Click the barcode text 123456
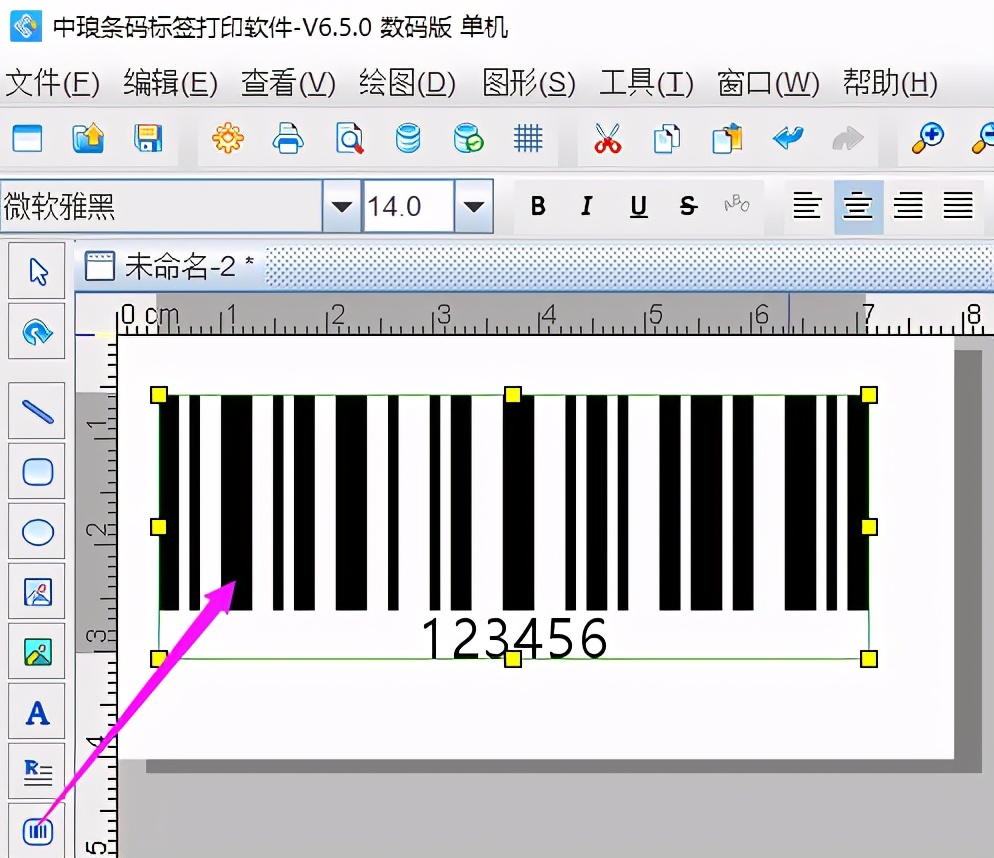The width and height of the screenshot is (994, 858). (513, 639)
